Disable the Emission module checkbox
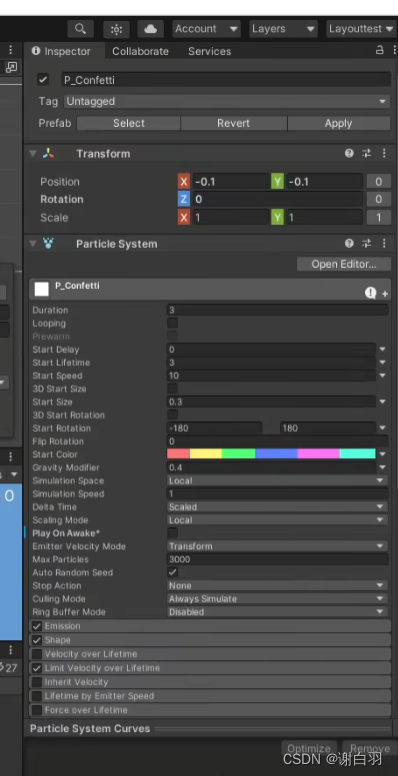This screenshot has height=776, width=398. (37, 626)
